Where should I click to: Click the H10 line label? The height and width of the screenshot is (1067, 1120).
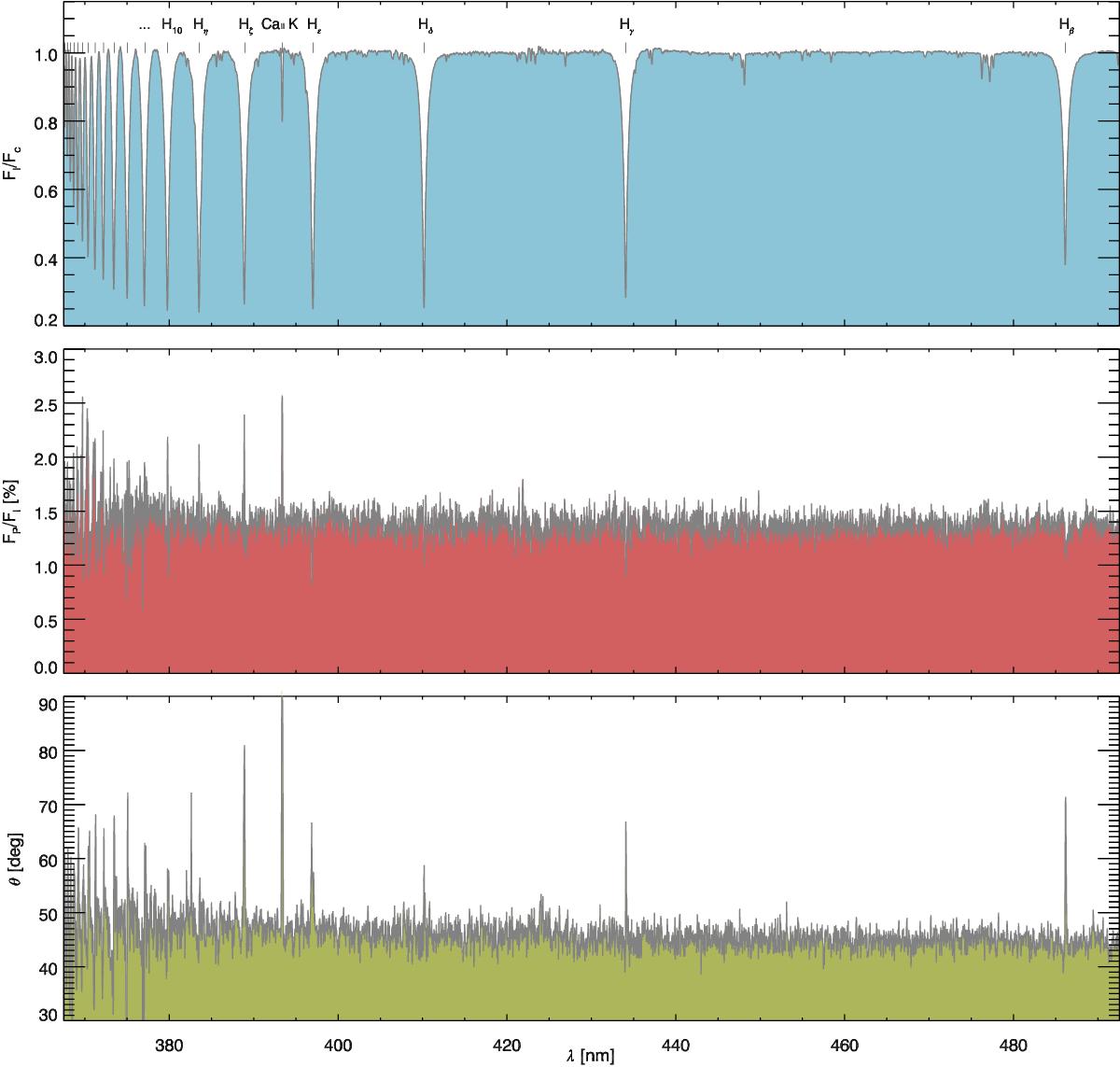click(x=172, y=26)
